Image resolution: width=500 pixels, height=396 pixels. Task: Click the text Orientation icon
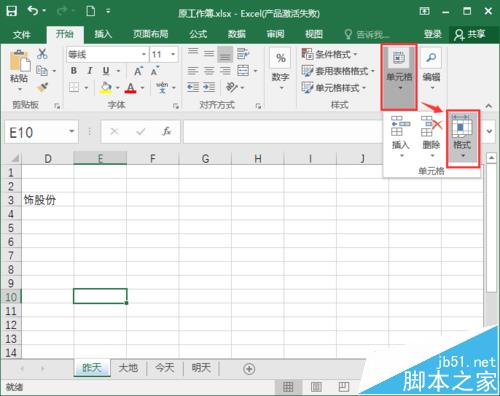tap(232, 87)
